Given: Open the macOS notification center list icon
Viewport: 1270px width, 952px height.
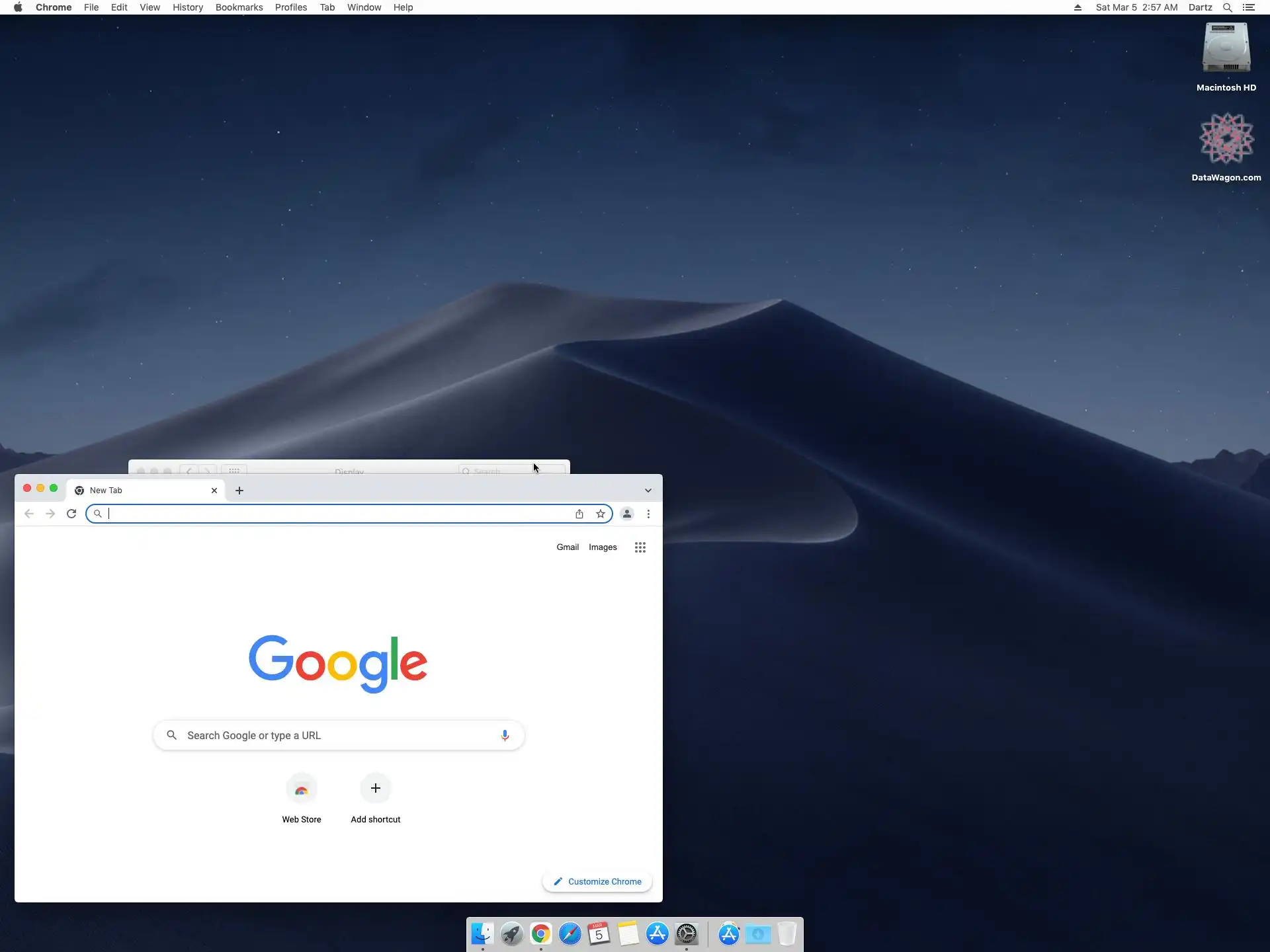Looking at the screenshot, I should click(x=1249, y=7).
